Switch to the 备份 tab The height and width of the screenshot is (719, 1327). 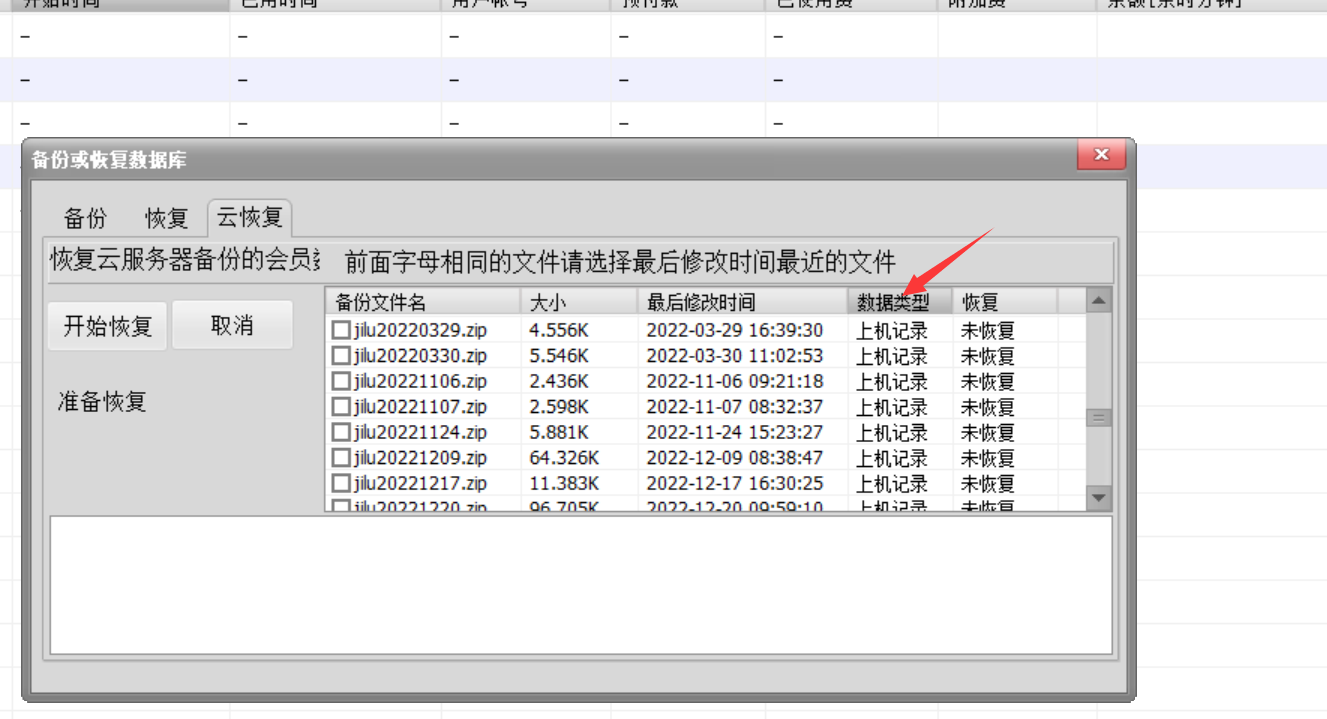85,218
